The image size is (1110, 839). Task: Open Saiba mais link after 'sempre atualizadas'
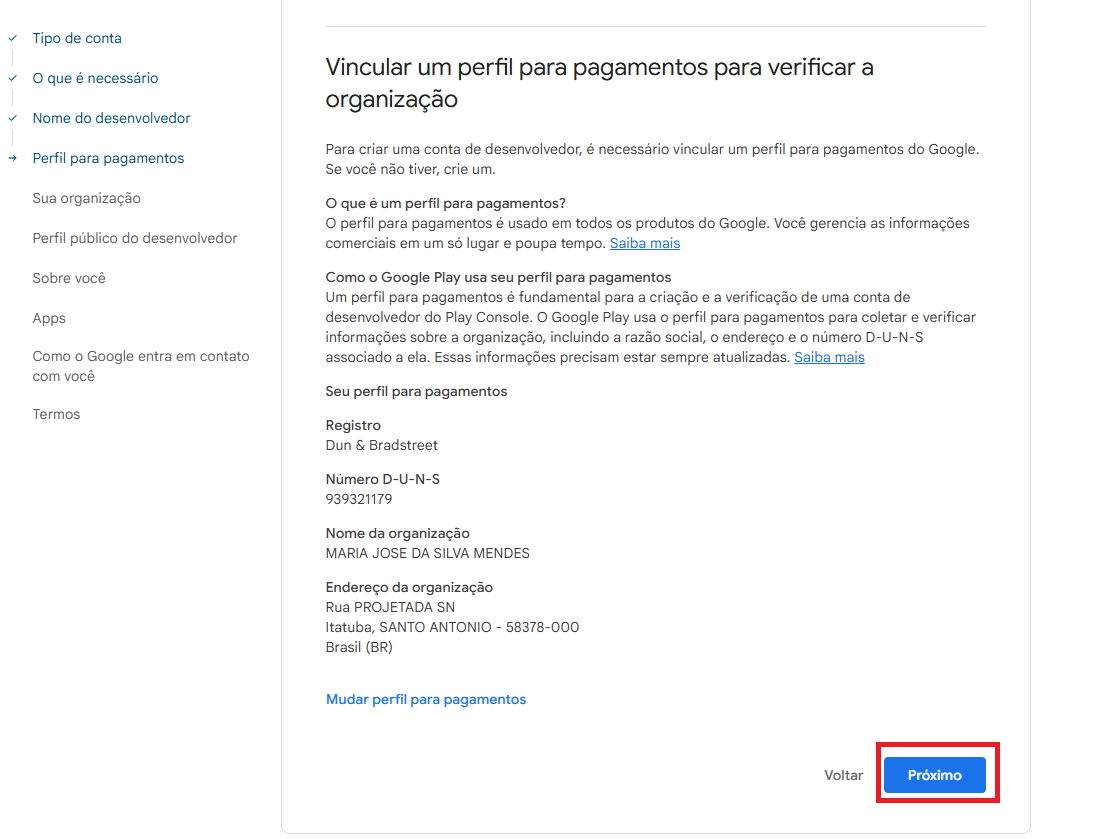(829, 357)
